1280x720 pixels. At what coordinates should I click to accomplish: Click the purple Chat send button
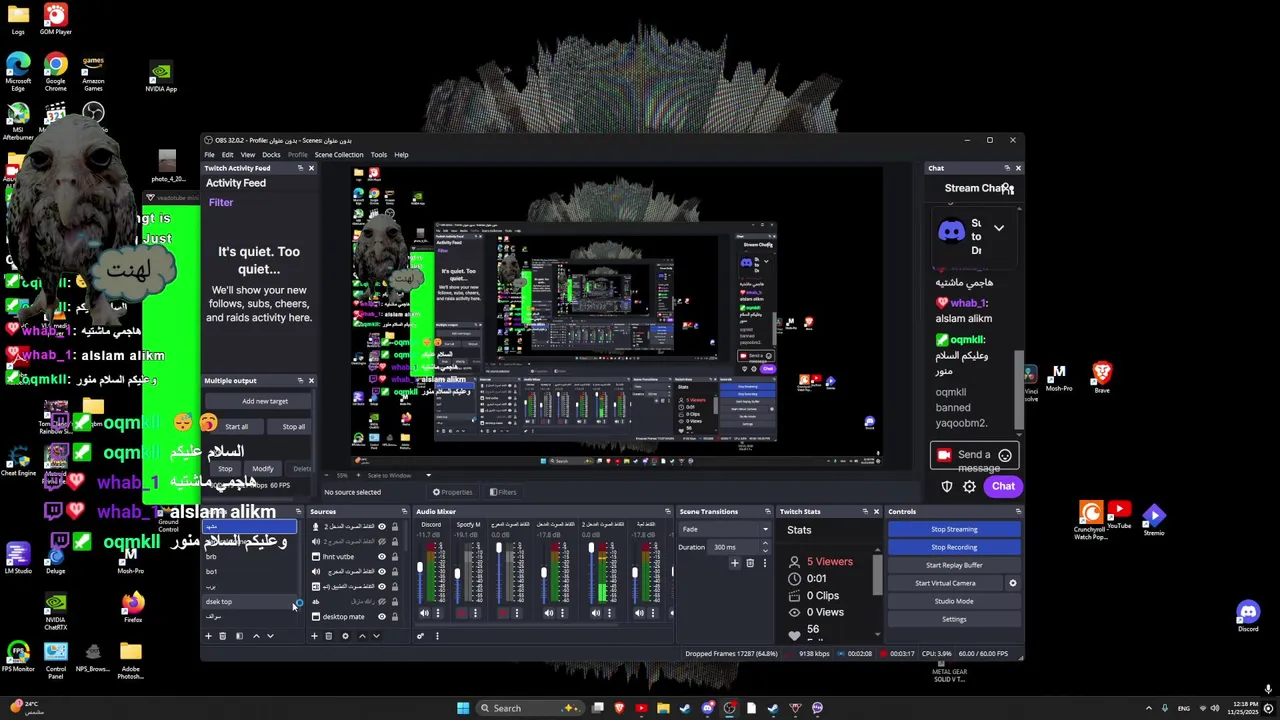[x=1003, y=486]
